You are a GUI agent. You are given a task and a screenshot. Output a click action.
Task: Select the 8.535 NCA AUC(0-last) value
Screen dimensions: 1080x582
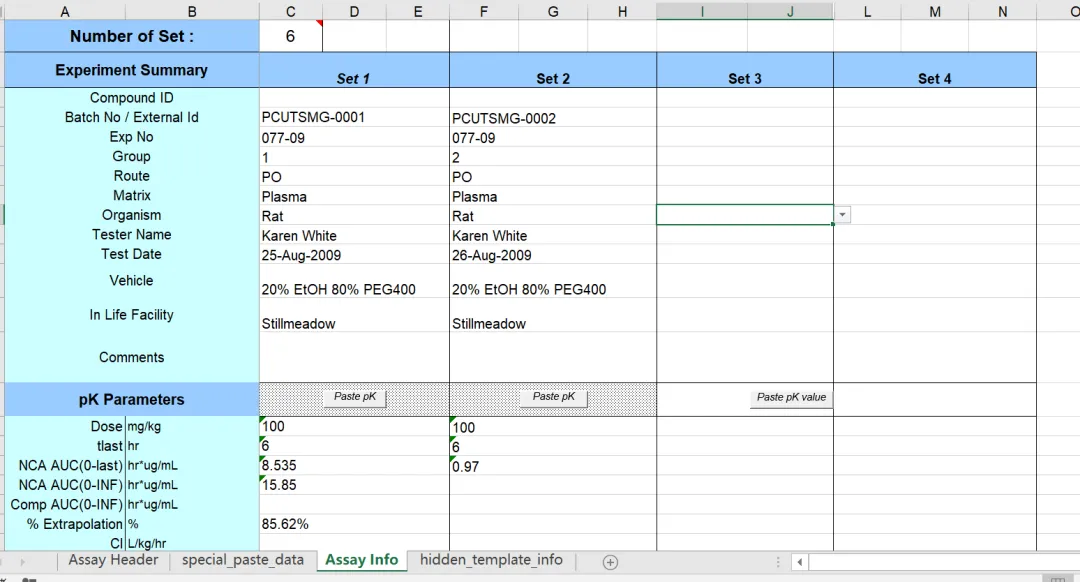(x=354, y=466)
